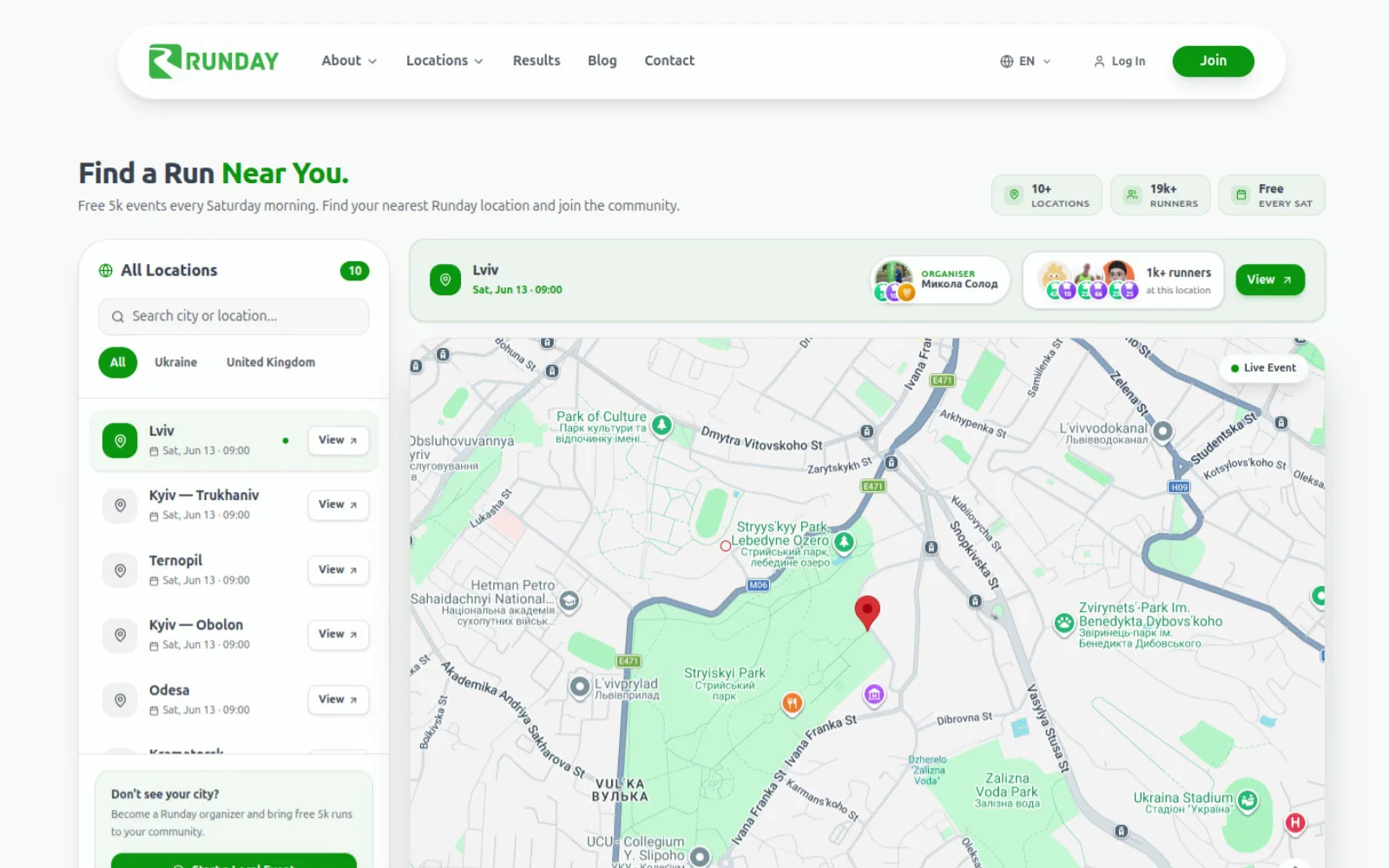The image size is (1389, 868).
Task: Click the Sat, Jun 13 · 09:00 date in Lviv header
Action: coord(517,290)
